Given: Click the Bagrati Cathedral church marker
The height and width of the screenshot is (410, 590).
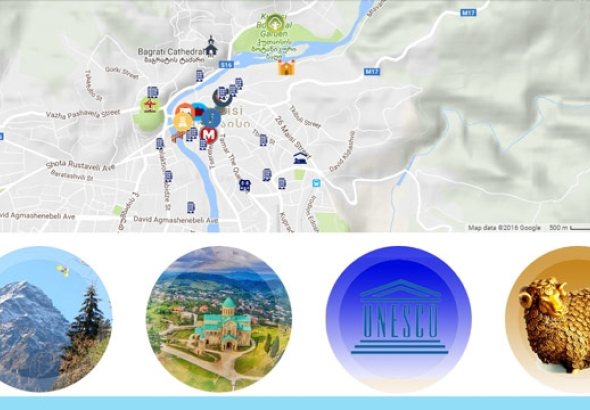Looking at the screenshot, I should (x=211, y=46).
